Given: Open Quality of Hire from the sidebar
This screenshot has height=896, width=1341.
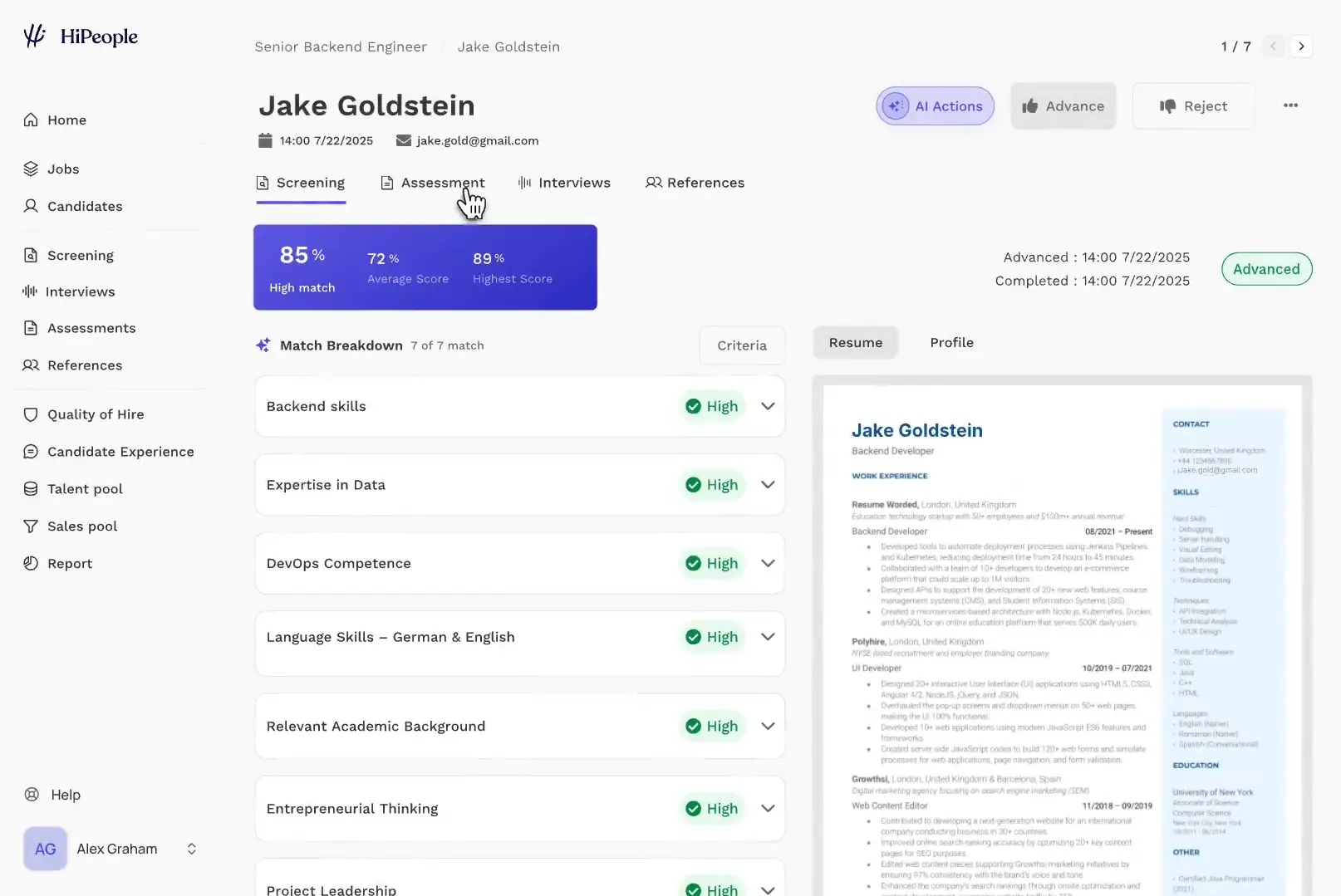Looking at the screenshot, I should point(94,414).
